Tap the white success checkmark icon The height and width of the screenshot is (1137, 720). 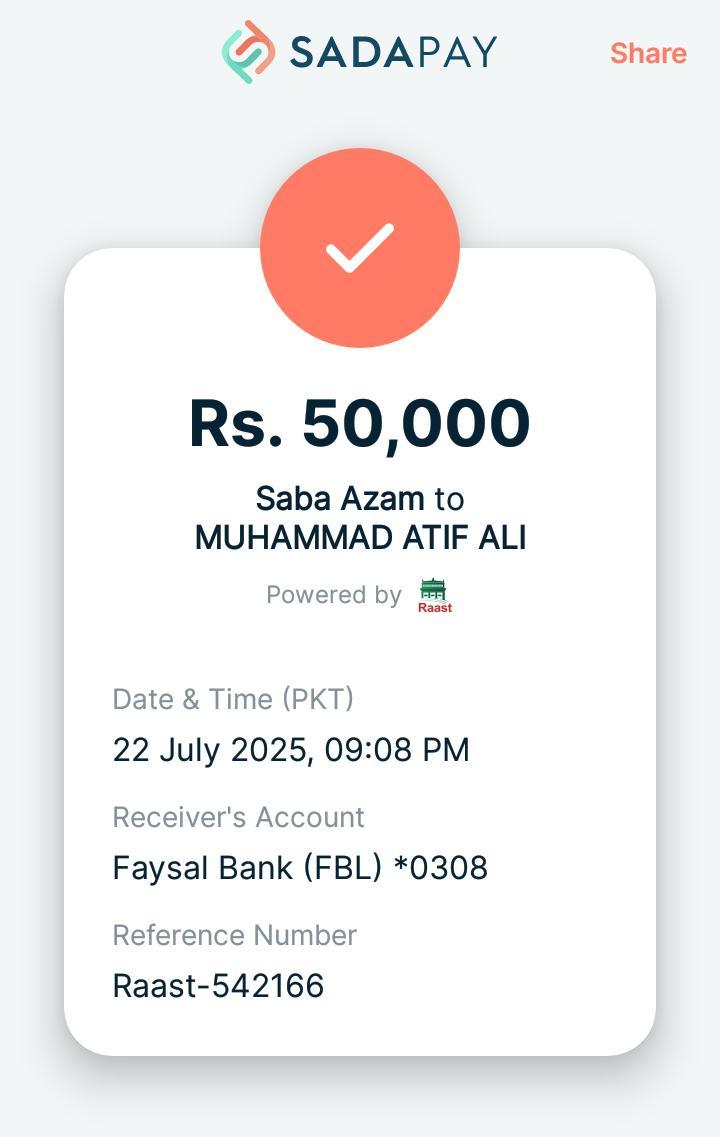360,248
